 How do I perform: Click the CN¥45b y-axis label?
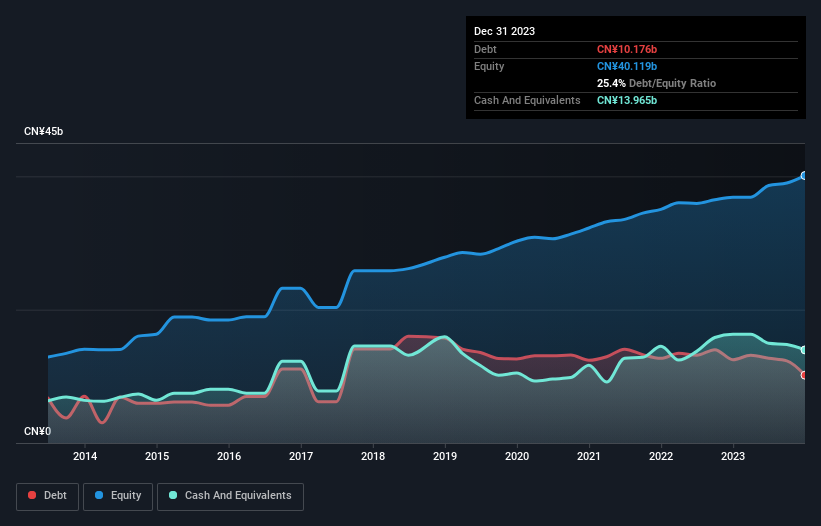43,131
